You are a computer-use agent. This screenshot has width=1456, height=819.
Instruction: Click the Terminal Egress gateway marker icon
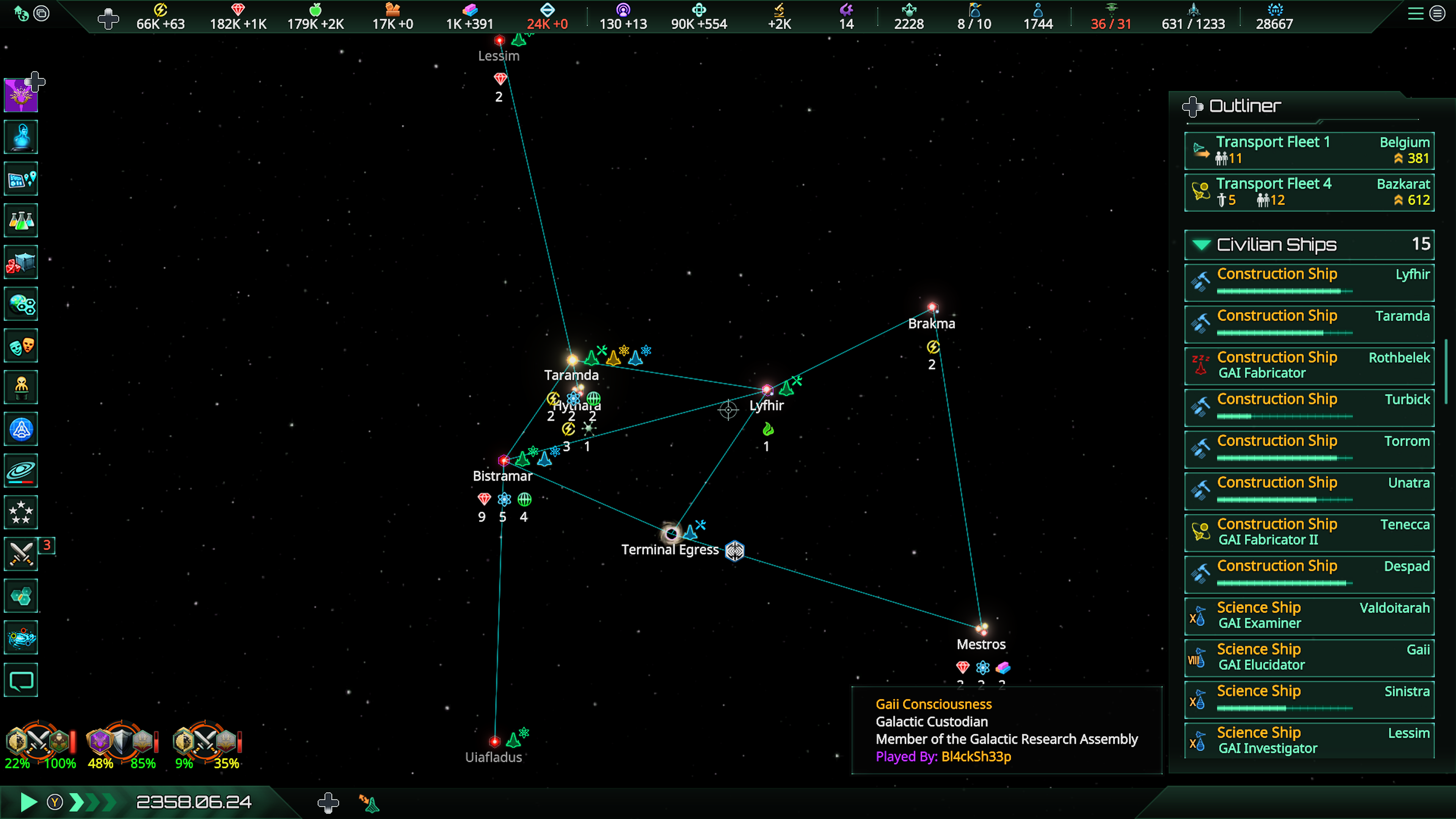coord(735,551)
